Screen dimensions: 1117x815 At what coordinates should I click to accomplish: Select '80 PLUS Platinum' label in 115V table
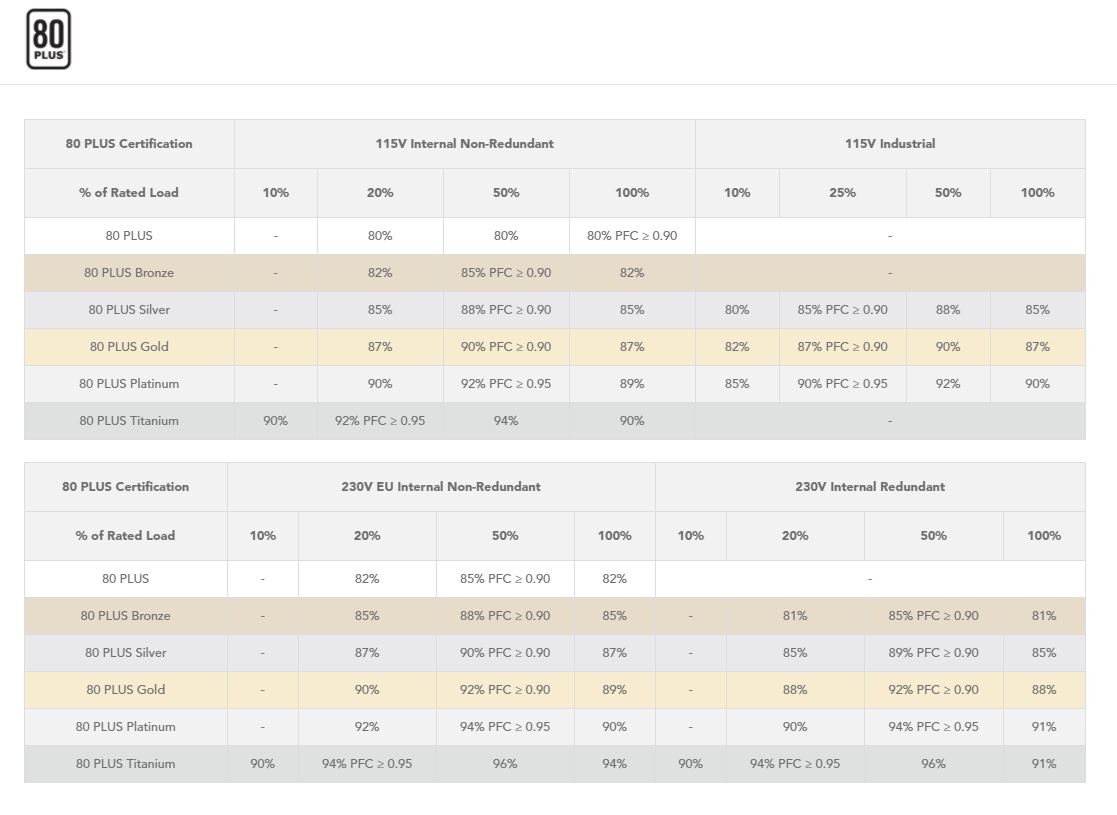click(x=129, y=384)
